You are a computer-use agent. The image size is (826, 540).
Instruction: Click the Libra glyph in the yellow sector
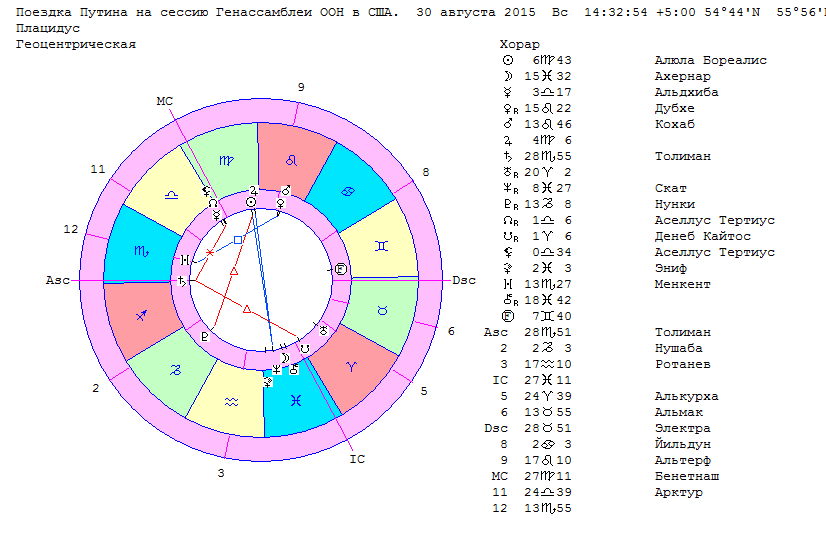click(172, 194)
